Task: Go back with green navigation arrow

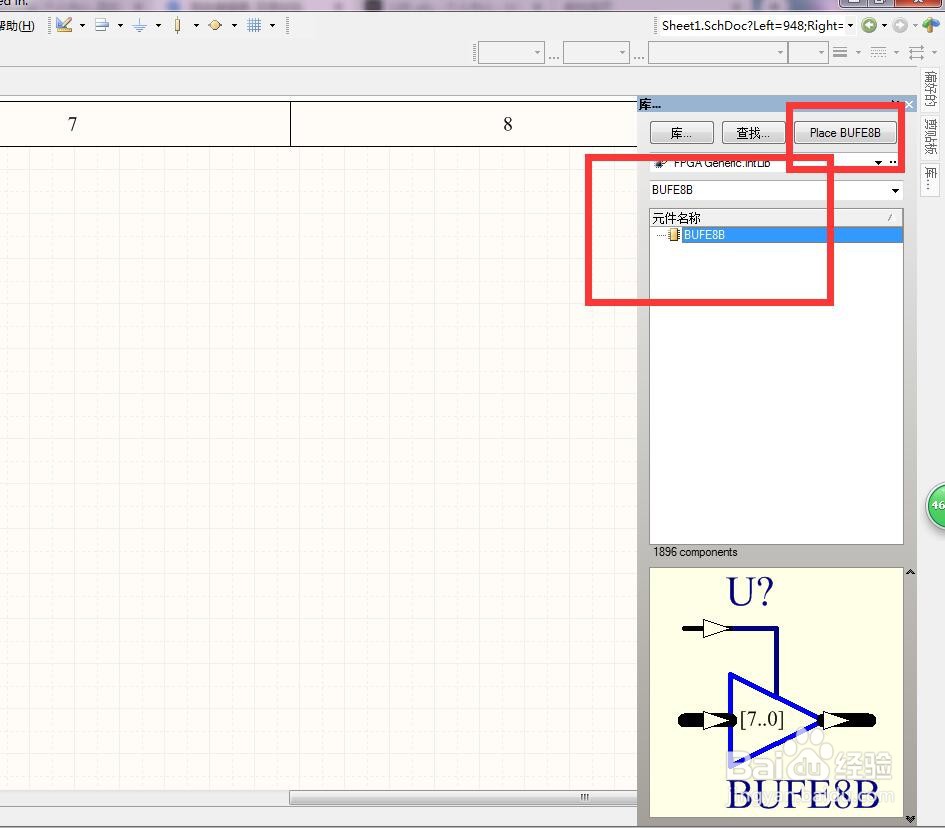Action: point(869,25)
